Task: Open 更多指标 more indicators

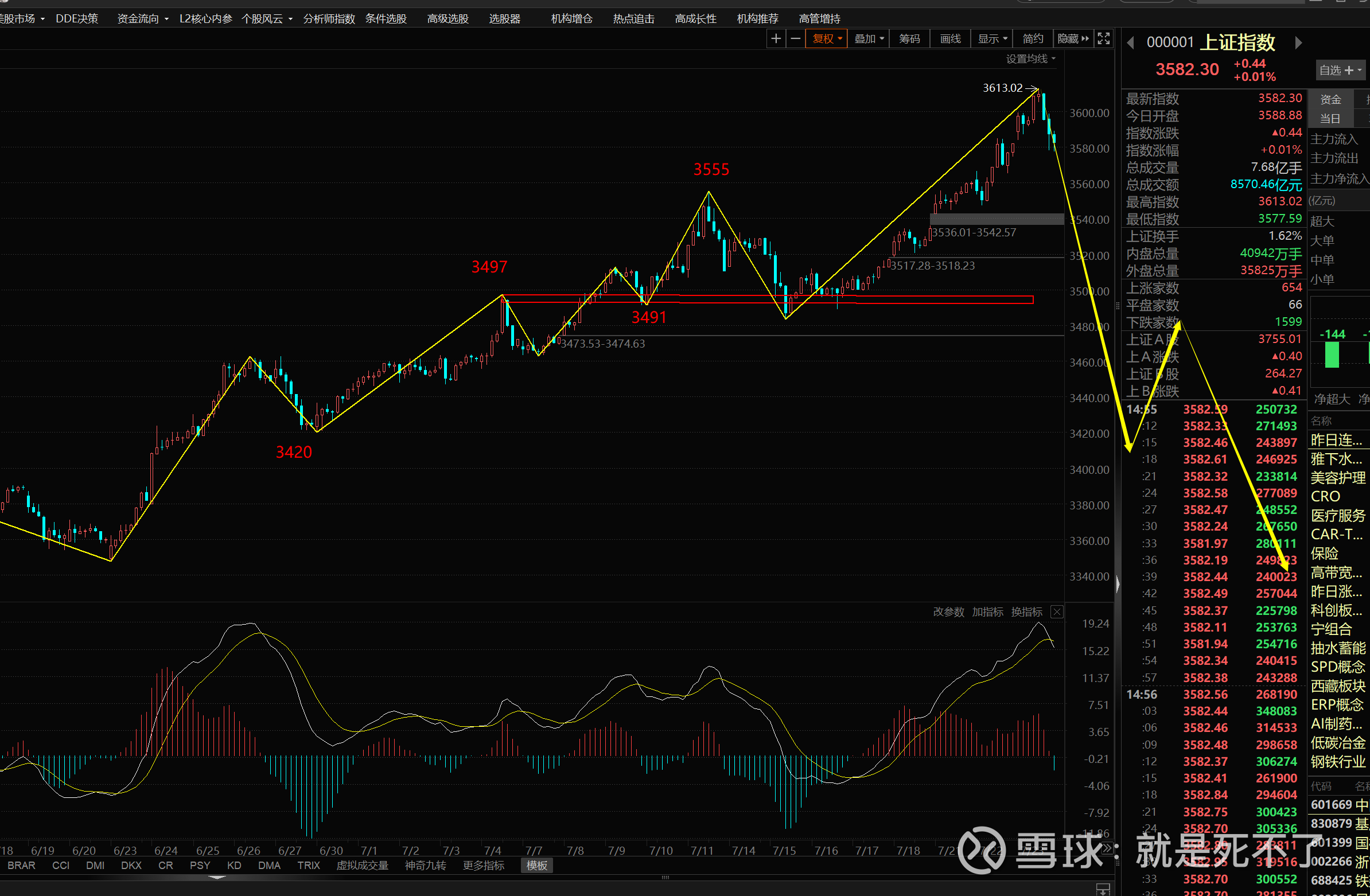Action: (484, 866)
